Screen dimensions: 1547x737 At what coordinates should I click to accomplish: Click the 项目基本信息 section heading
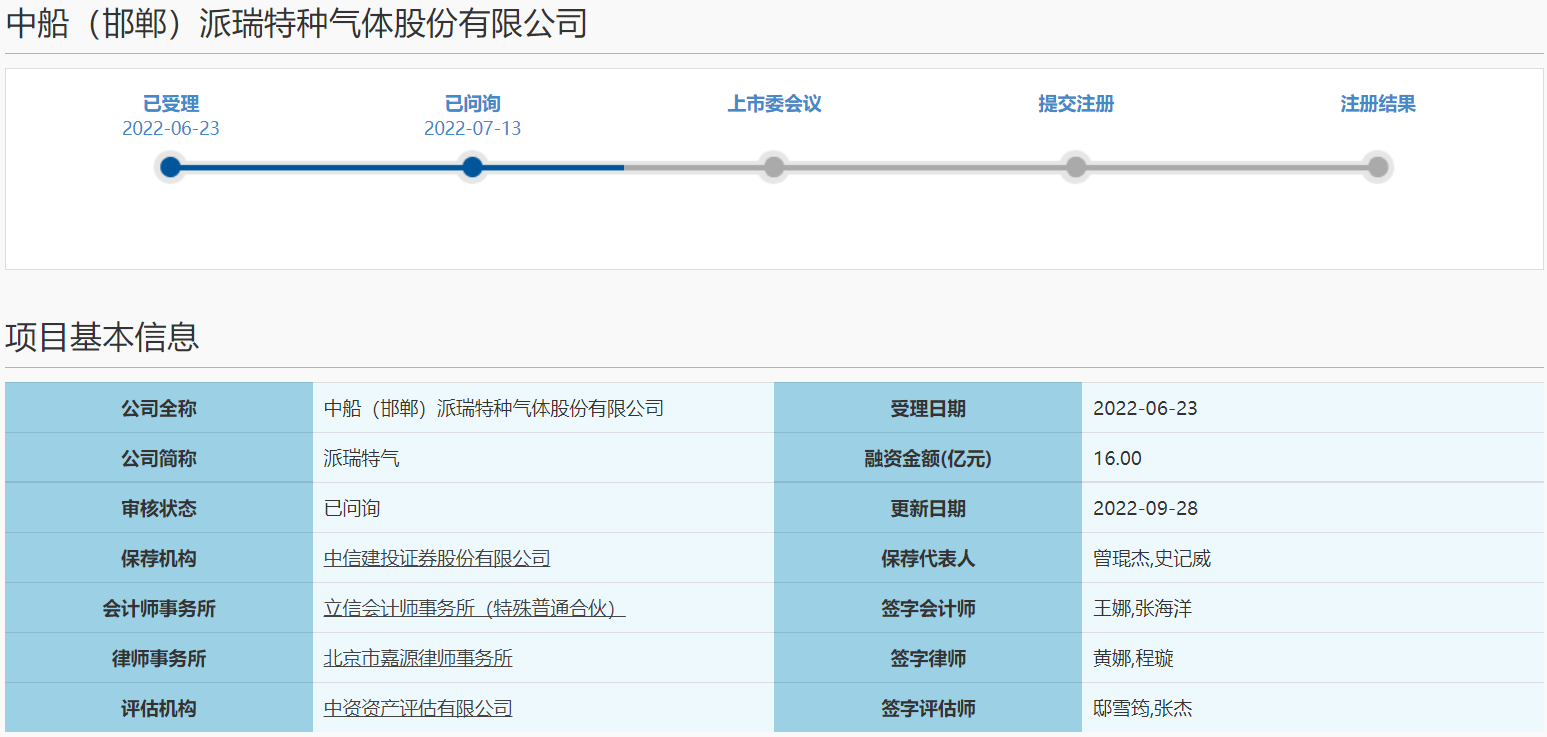click(102, 337)
